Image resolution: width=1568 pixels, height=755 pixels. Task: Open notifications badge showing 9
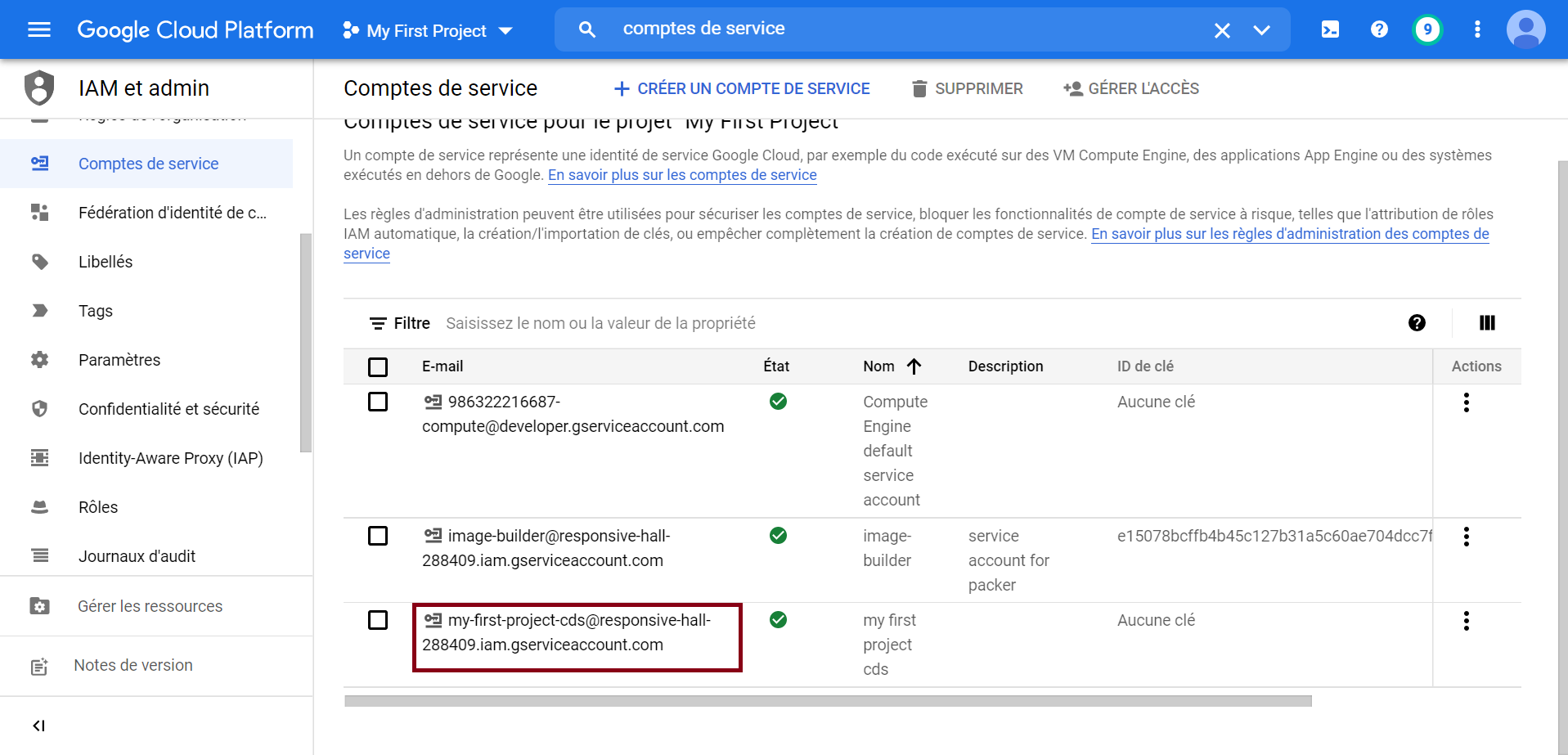pos(1427,30)
